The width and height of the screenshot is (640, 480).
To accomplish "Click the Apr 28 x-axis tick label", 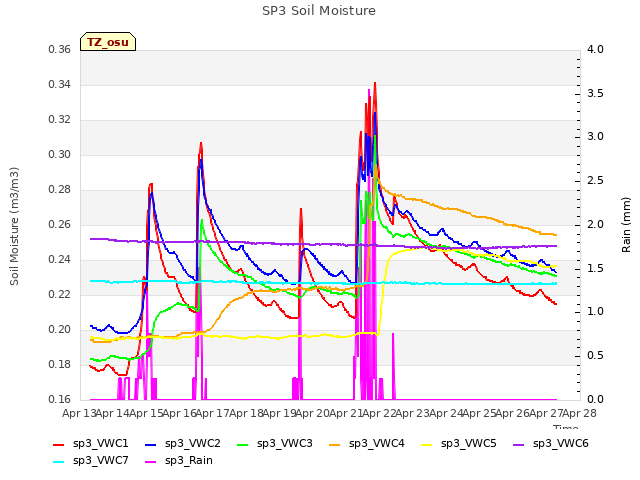I will (579, 413).
